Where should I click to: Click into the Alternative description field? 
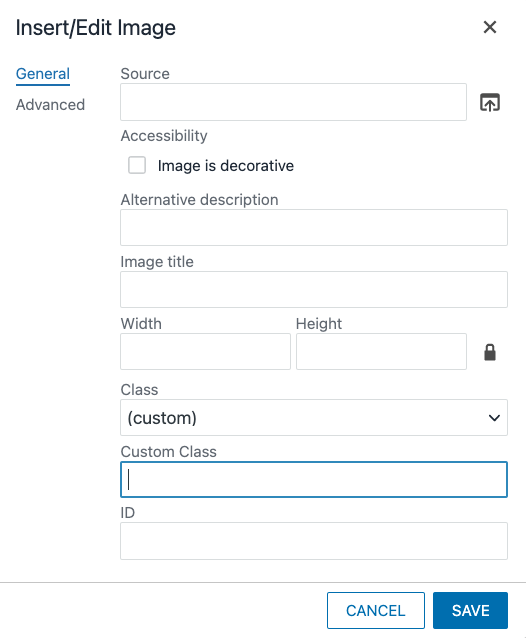(x=314, y=227)
